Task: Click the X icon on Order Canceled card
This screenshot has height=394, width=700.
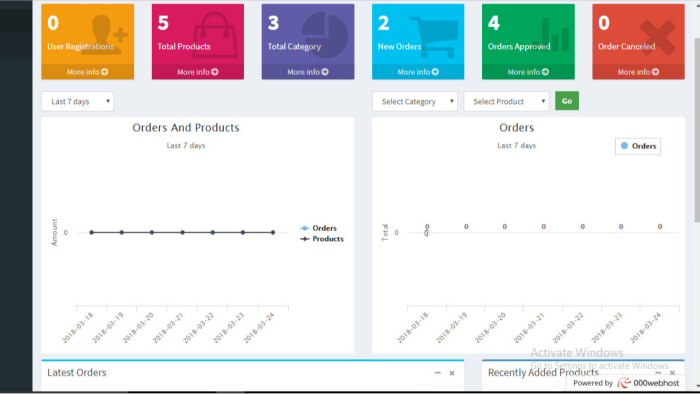Action: point(658,37)
